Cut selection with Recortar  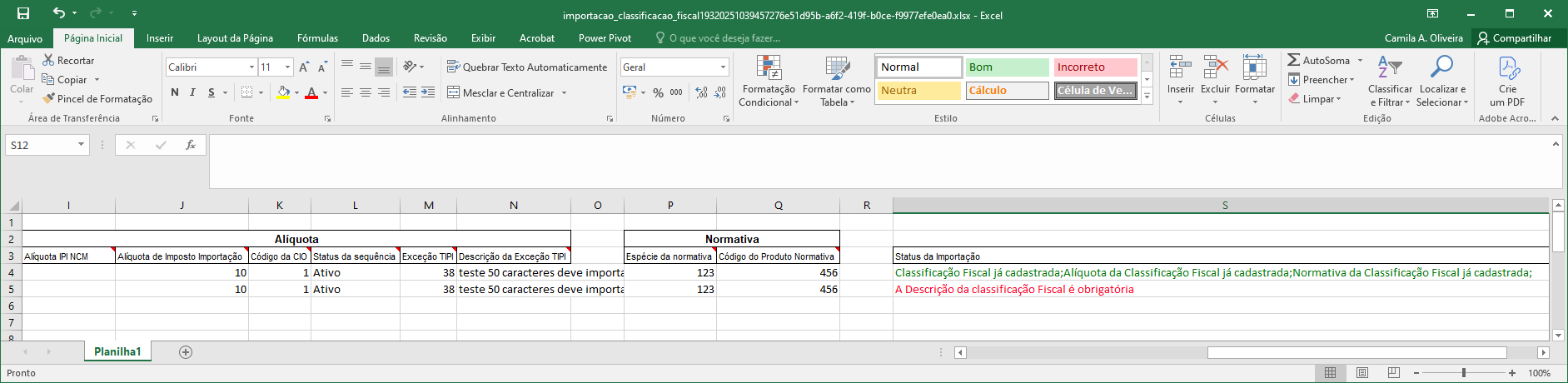click(x=68, y=61)
